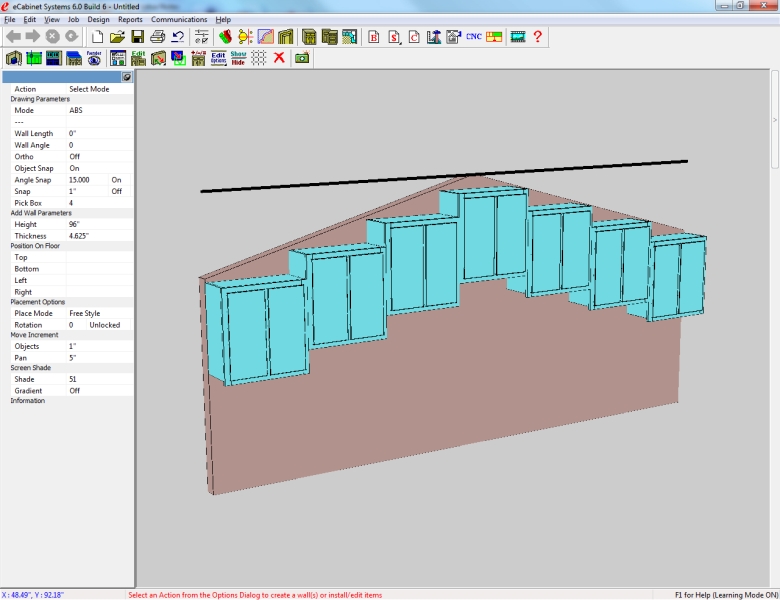The width and height of the screenshot is (780, 600).
Task: Click the red question mark Help icon
Action: click(538, 37)
